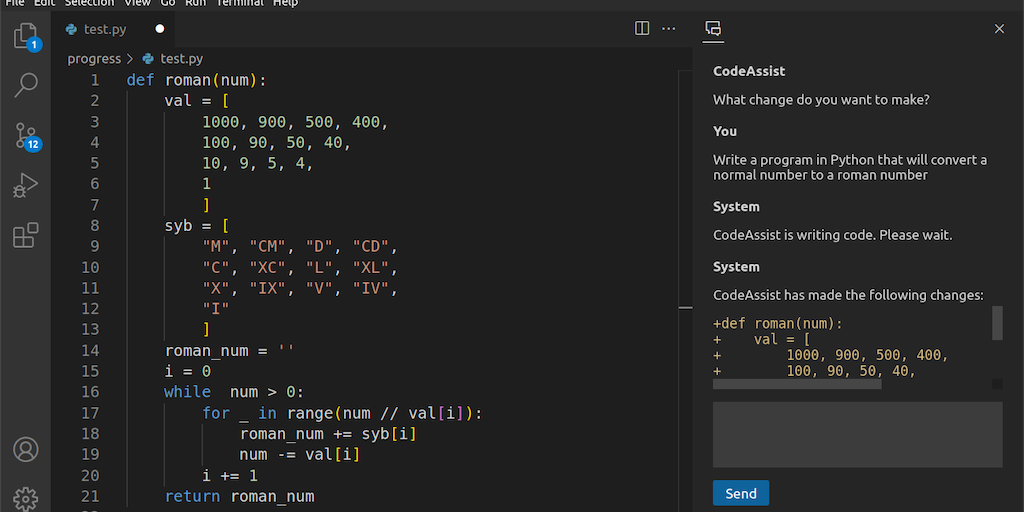Expand the progress folder breadcrumb

click(94, 59)
